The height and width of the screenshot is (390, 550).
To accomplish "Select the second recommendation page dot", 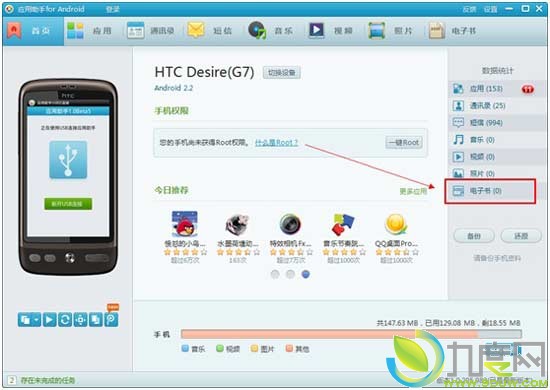I will (x=290, y=274).
